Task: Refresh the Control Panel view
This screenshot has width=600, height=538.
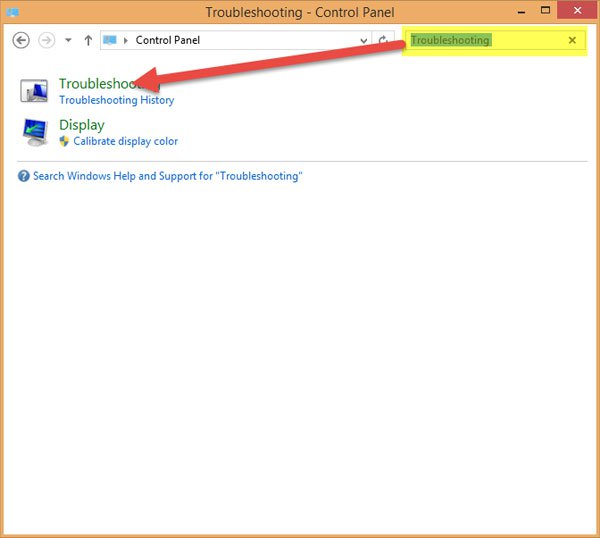Action: click(383, 40)
